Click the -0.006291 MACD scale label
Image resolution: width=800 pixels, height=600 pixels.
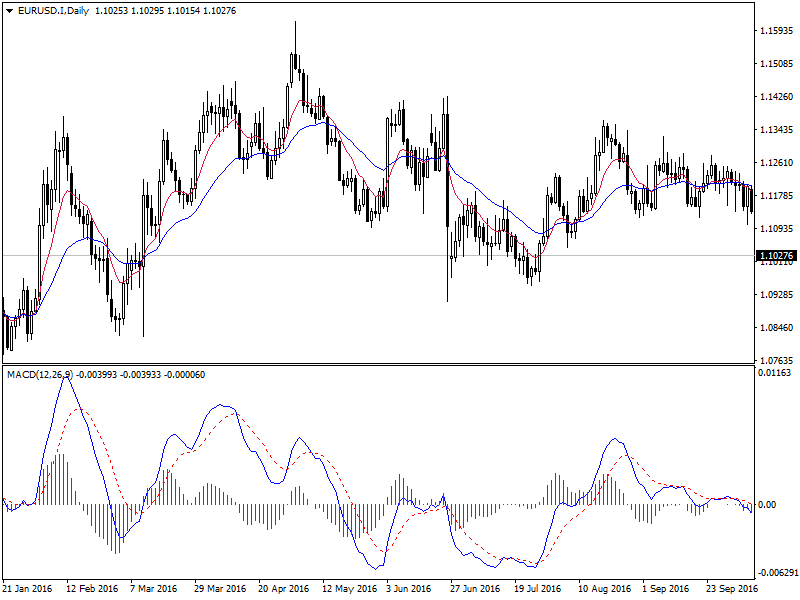click(x=778, y=572)
